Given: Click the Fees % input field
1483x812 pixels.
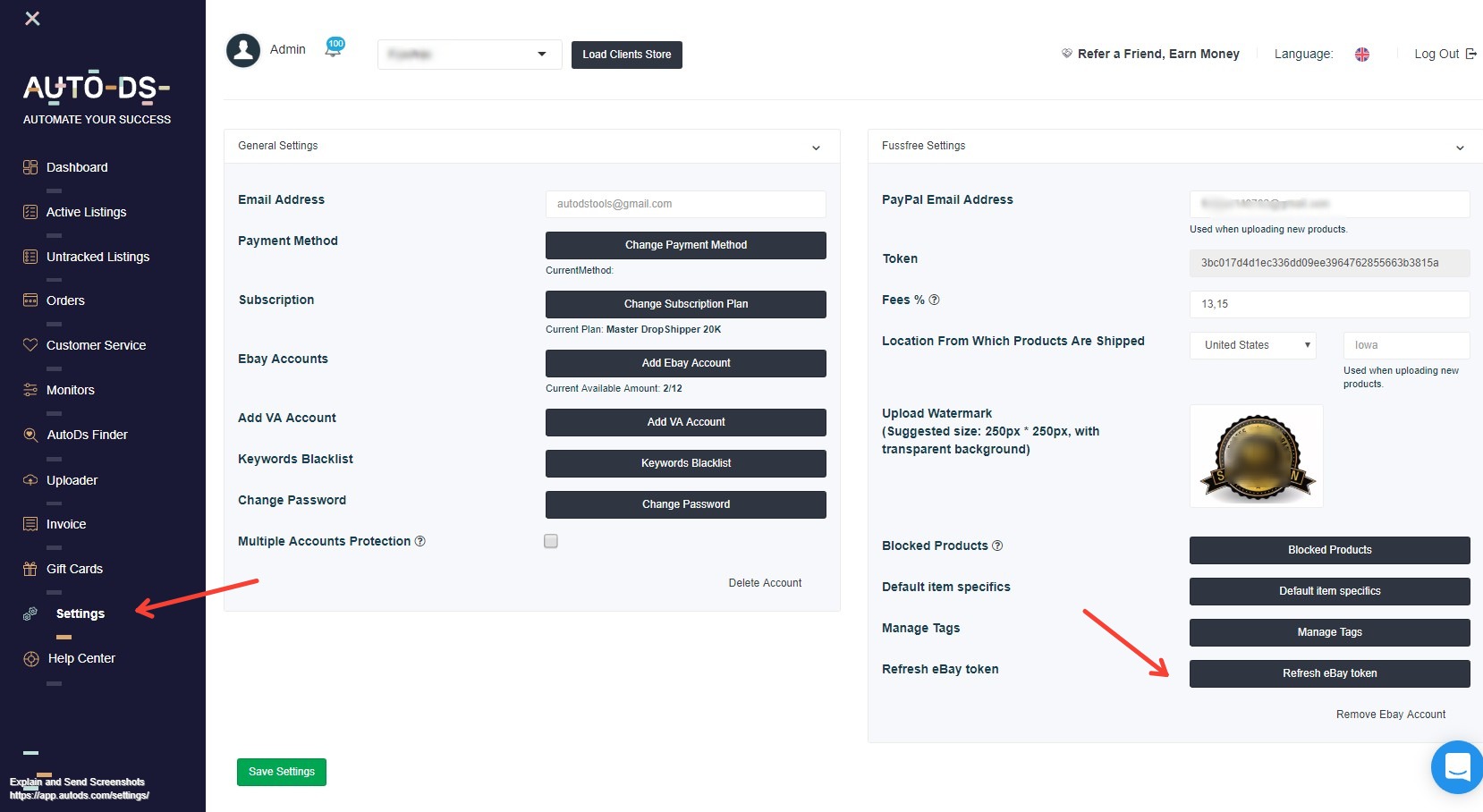Looking at the screenshot, I should point(1329,304).
